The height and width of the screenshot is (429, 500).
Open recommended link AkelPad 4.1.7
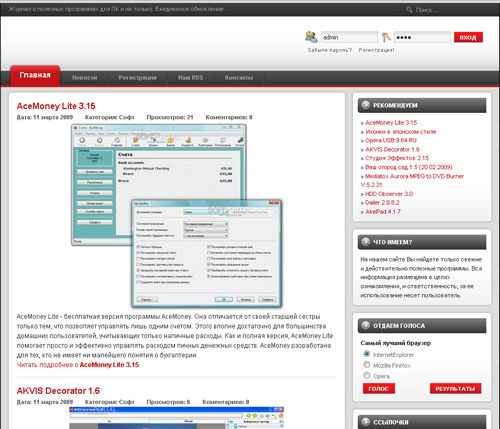383,211
